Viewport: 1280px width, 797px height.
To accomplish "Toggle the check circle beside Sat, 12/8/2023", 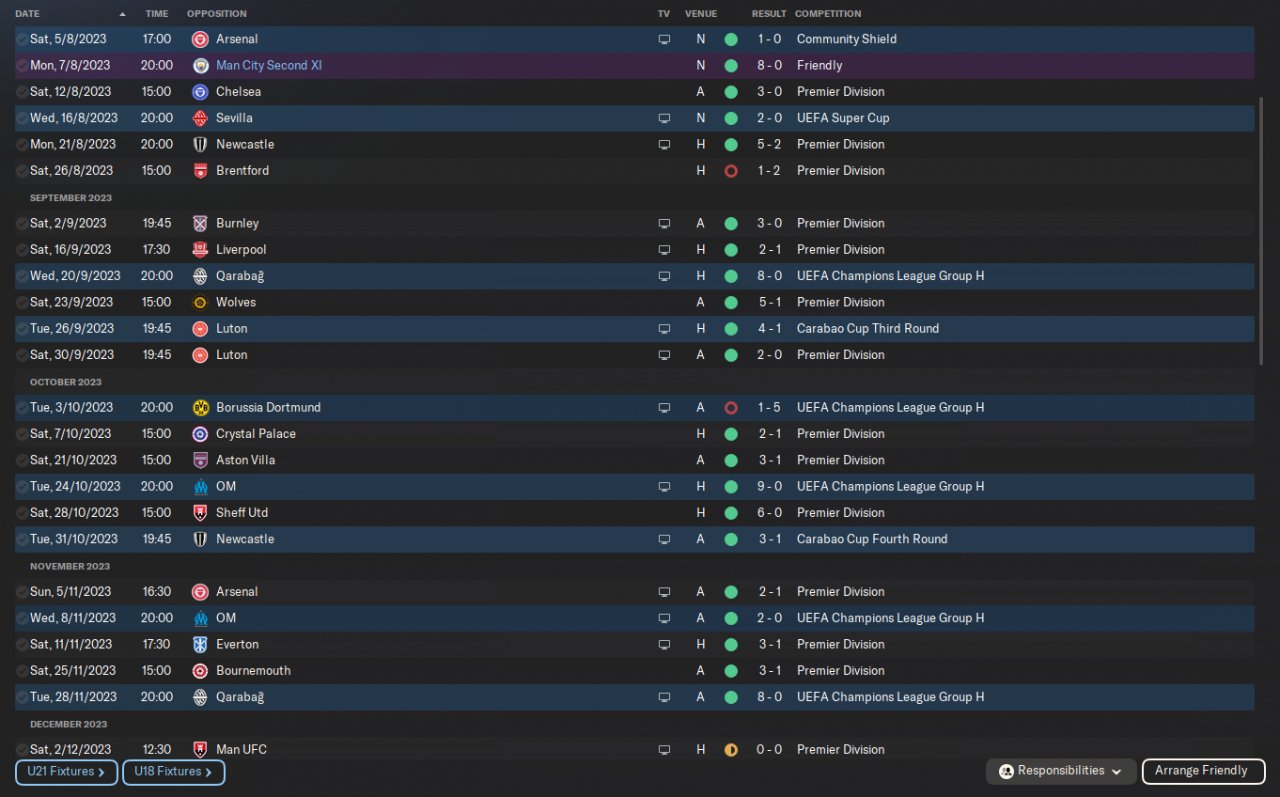I will point(22,92).
